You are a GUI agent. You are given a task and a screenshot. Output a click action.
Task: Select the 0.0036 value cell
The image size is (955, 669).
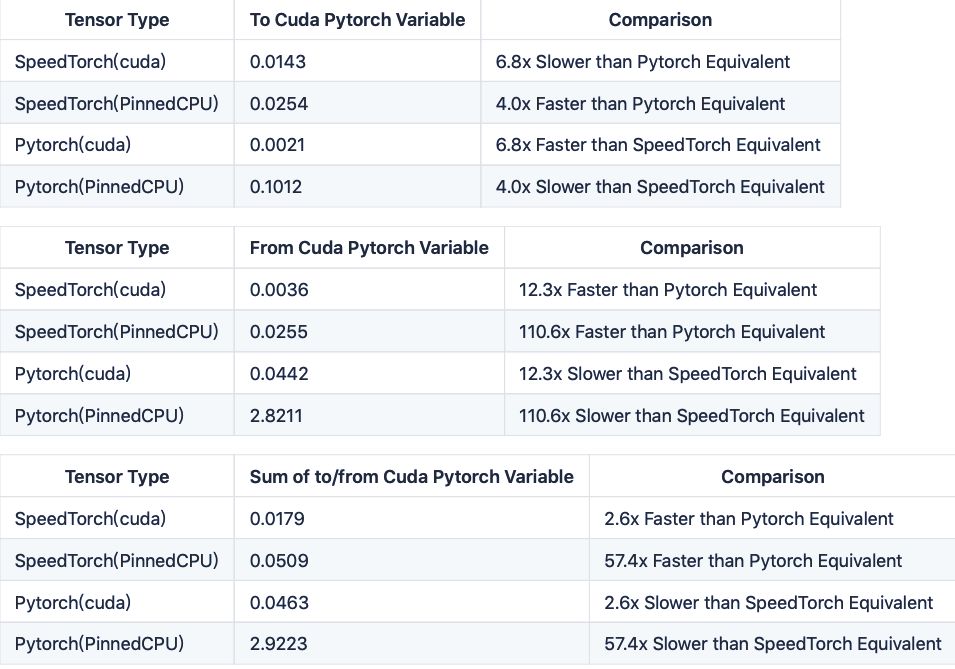coord(279,290)
